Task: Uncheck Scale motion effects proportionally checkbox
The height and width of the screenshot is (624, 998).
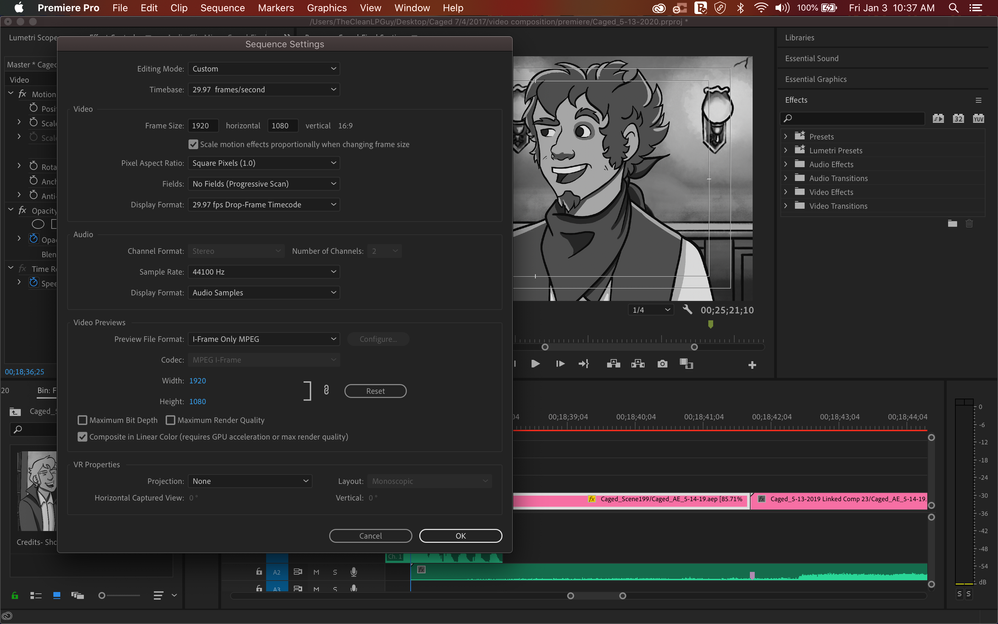Action: coord(193,144)
